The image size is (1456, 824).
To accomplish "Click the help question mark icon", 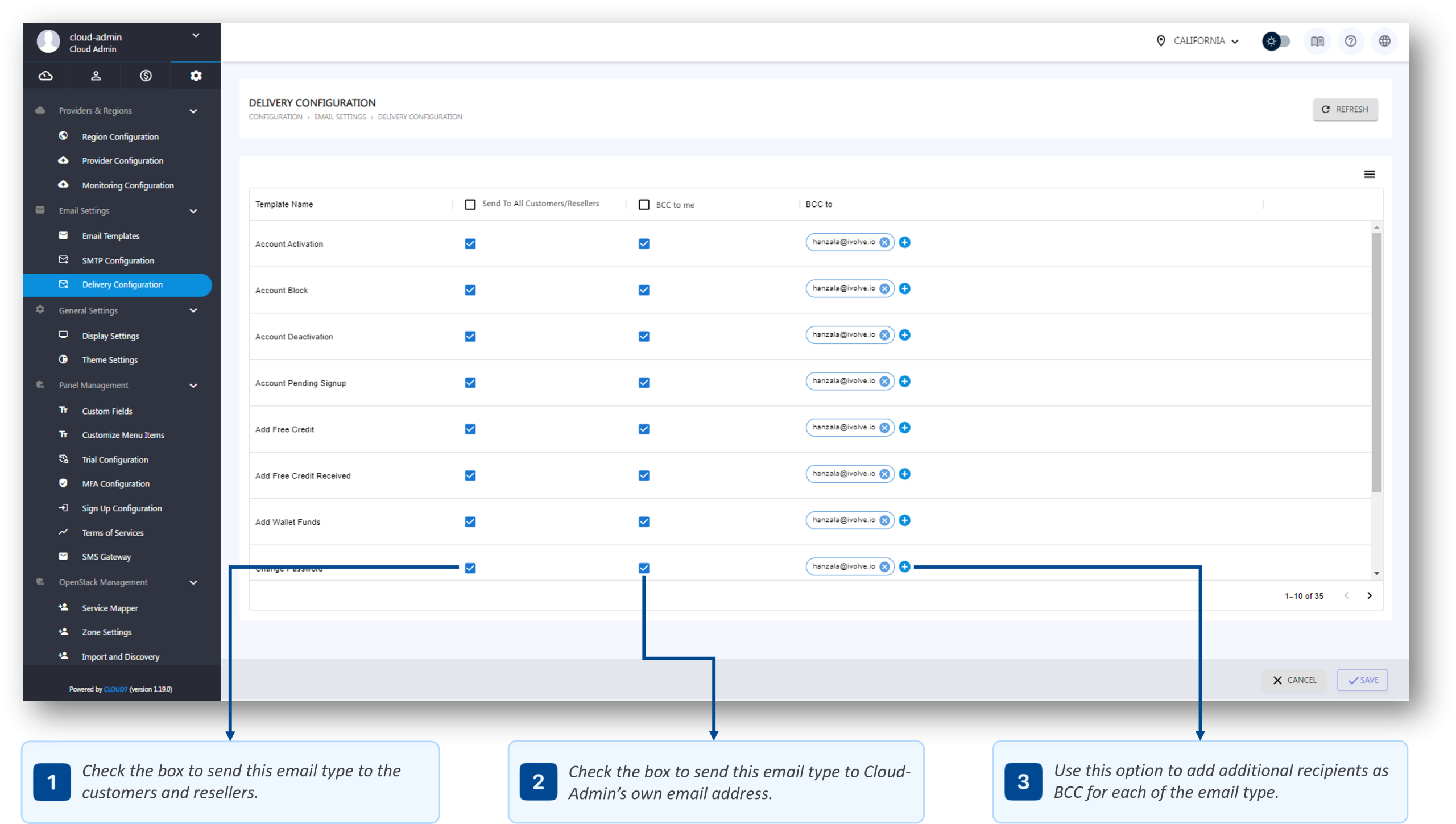I will click(x=1351, y=41).
